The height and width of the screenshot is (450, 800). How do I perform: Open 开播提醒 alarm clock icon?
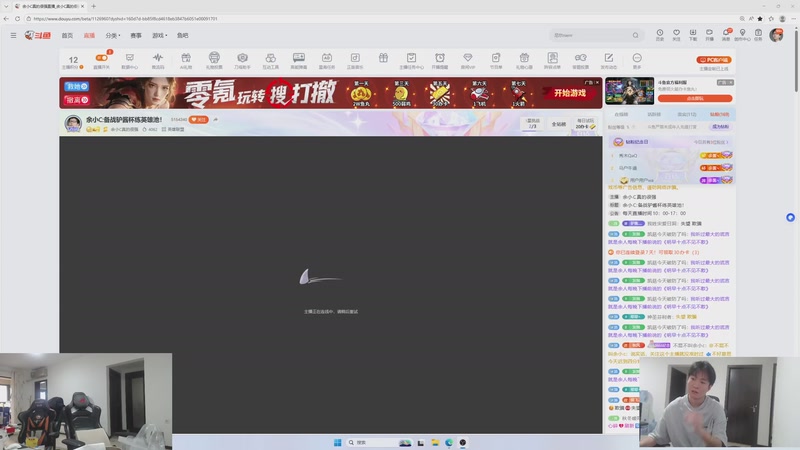pos(440,60)
